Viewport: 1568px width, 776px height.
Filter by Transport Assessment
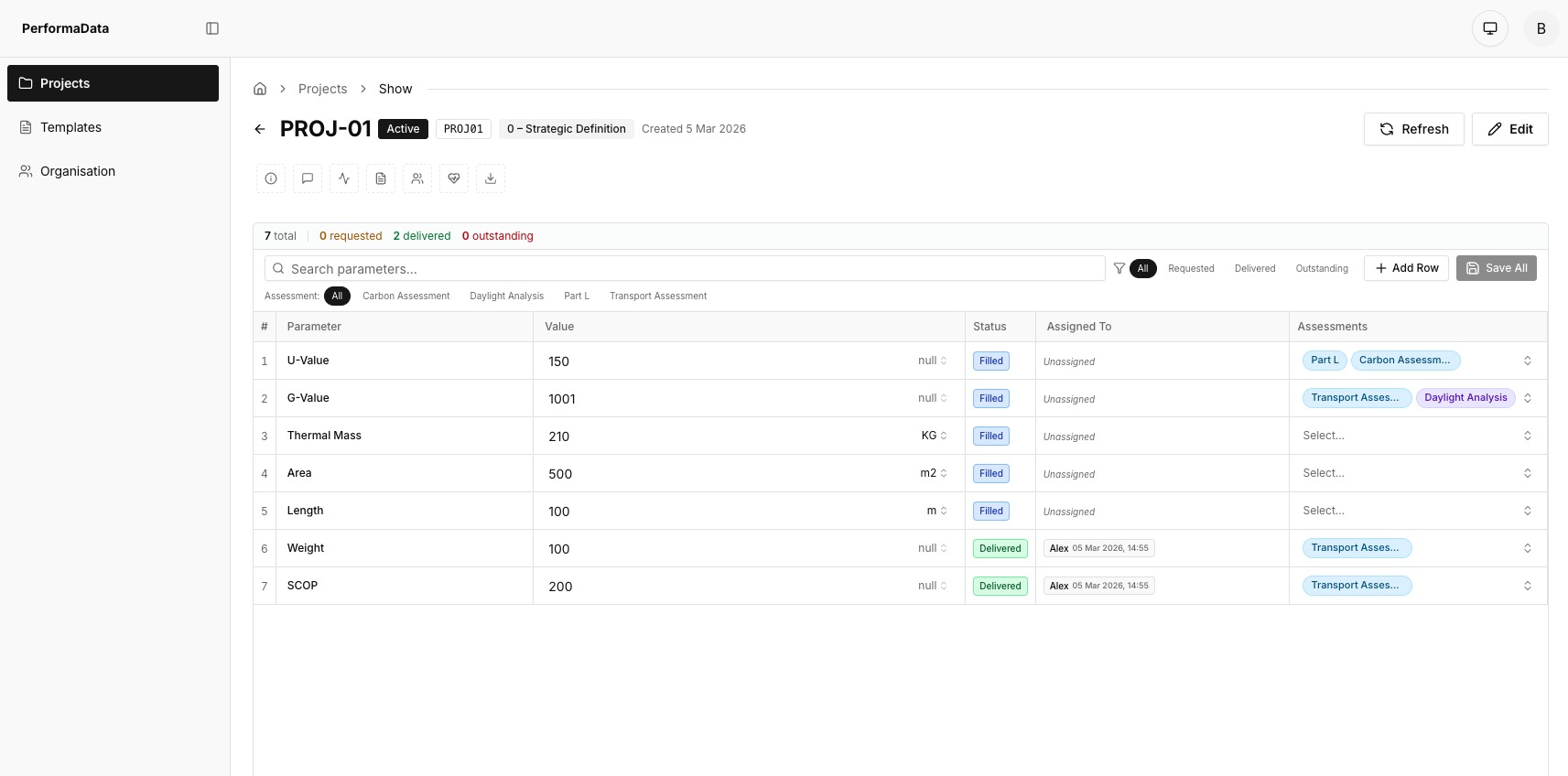tap(658, 296)
